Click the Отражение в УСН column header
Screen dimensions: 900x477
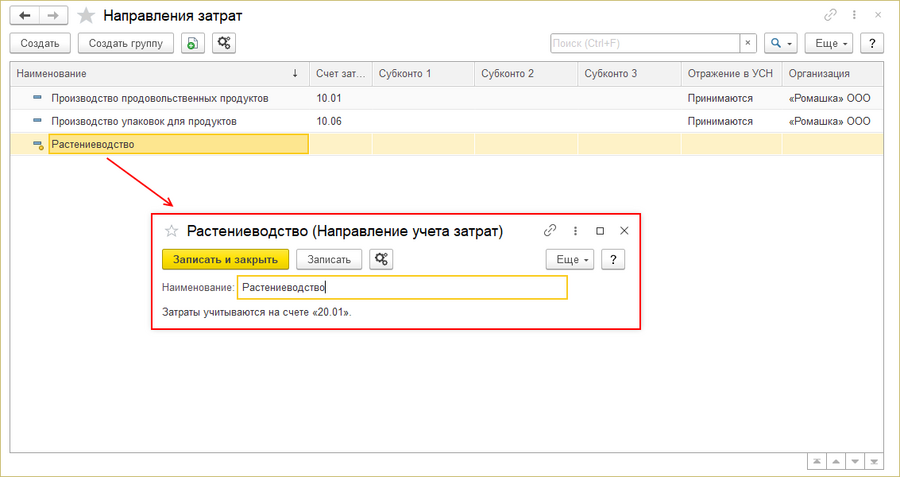pyautogui.click(x=732, y=73)
